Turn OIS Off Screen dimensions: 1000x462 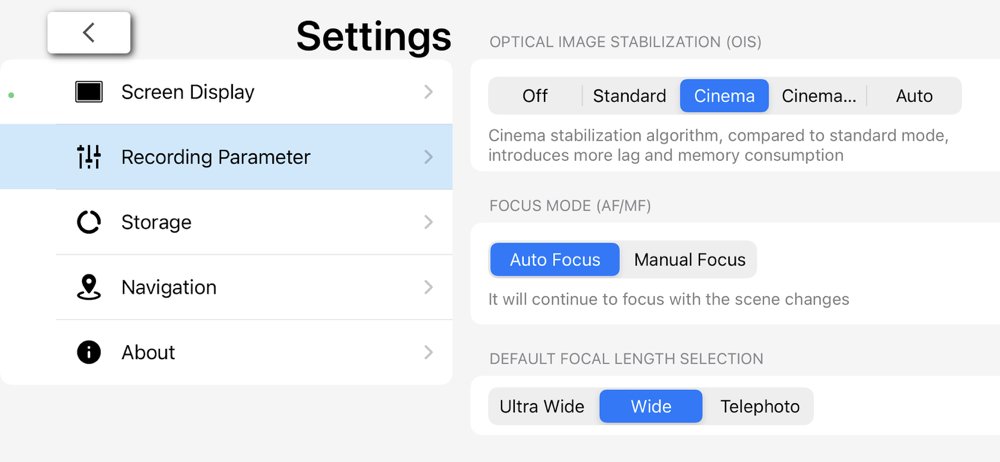535,96
